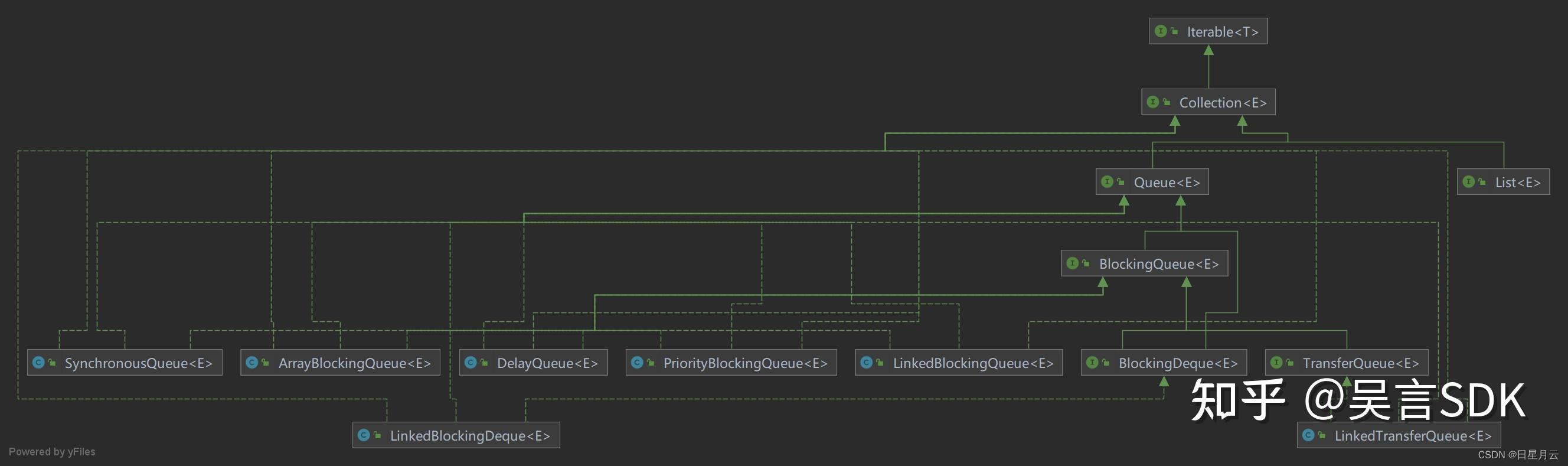Image resolution: width=1568 pixels, height=466 pixels.
Task: Click the Collection<E> node label
Action: click(1223, 102)
